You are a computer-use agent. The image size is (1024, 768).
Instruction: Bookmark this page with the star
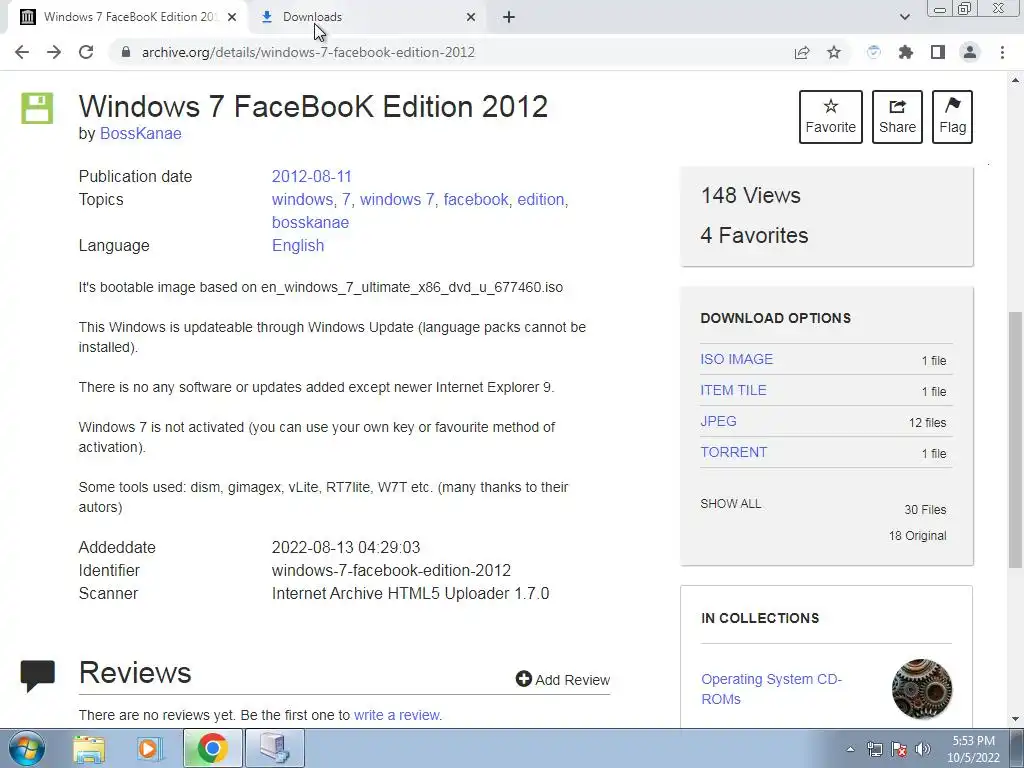click(x=834, y=52)
